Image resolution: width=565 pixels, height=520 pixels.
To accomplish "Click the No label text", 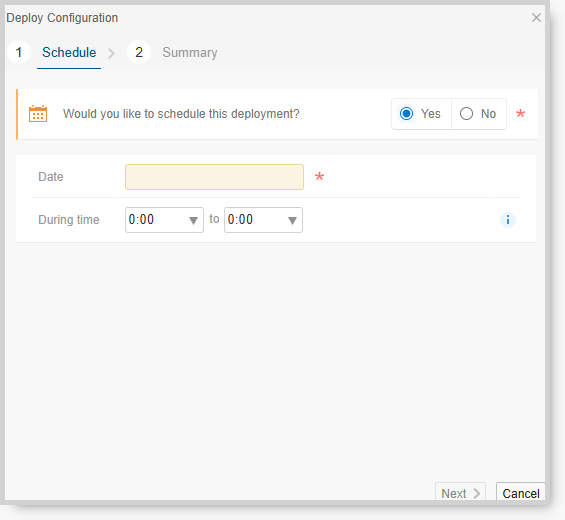I will pos(488,114).
